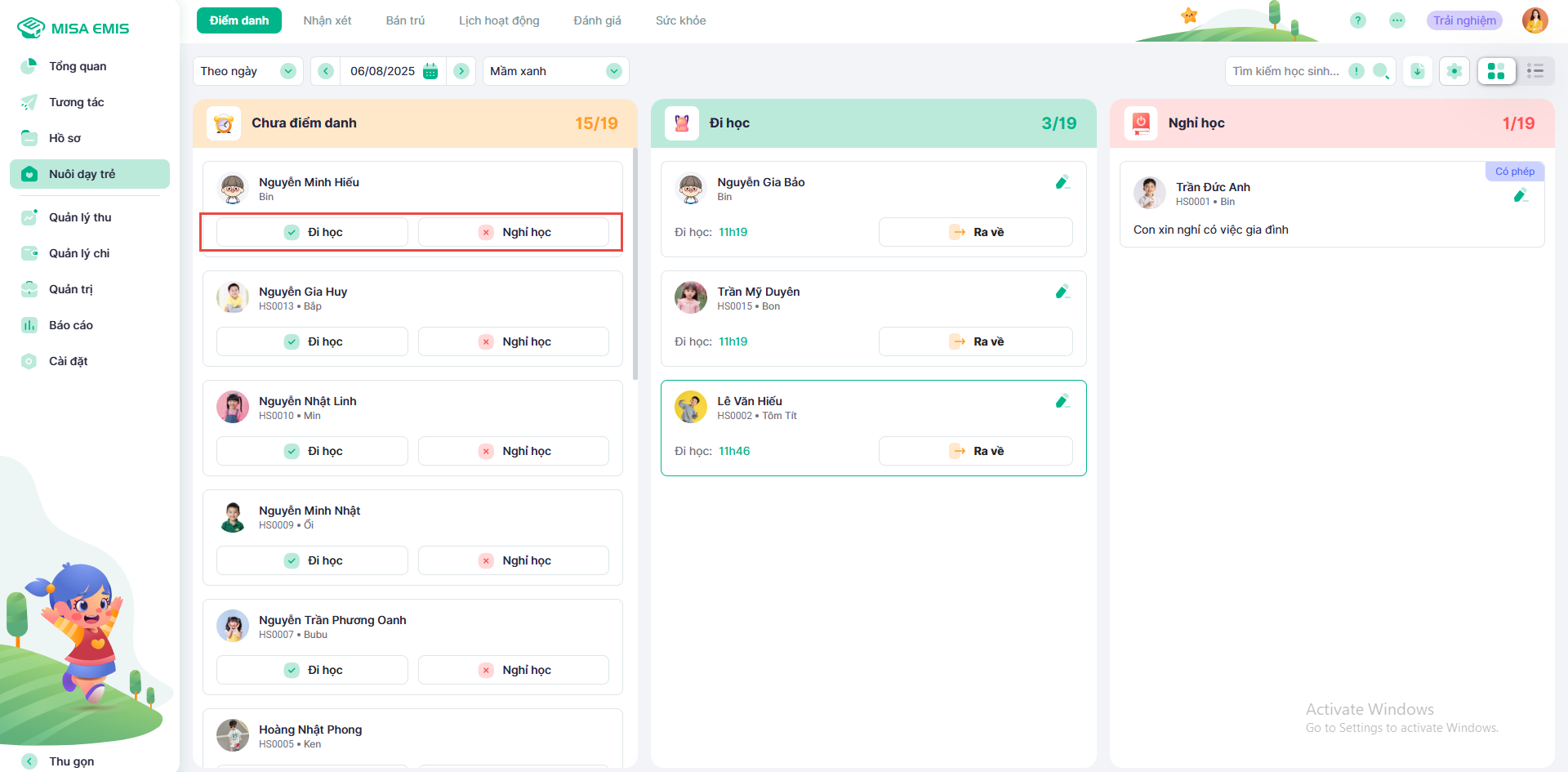Mark Nguyễn Minh Nhật as Đi học
This screenshot has height=772, width=1568.
pos(312,560)
